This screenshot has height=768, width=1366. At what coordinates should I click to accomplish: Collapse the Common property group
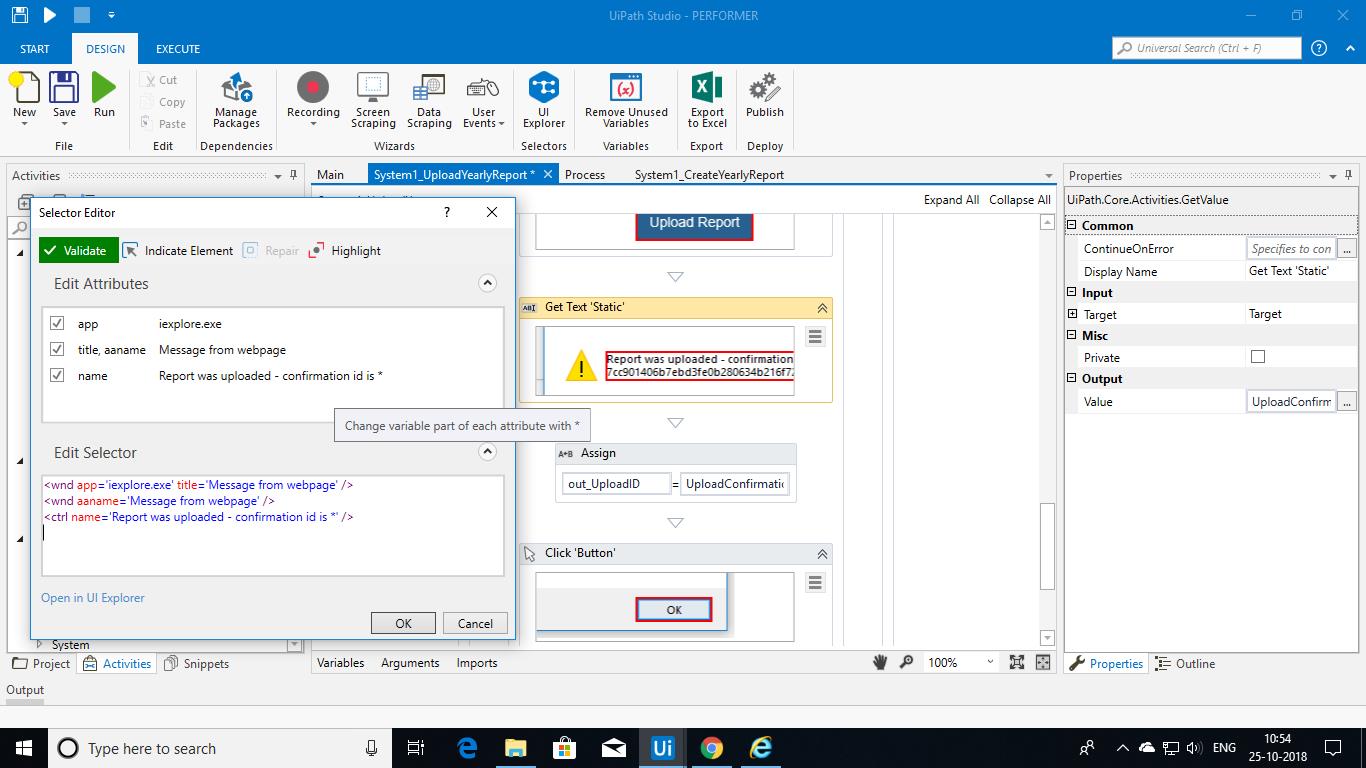[x=1072, y=226]
